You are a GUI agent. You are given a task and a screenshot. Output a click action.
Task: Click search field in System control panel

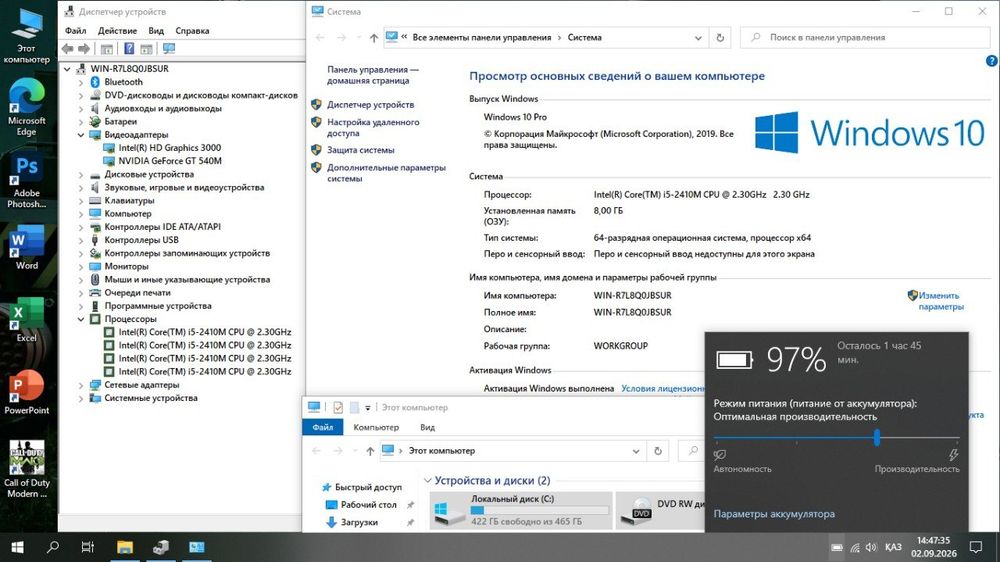[x=865, y=38]
